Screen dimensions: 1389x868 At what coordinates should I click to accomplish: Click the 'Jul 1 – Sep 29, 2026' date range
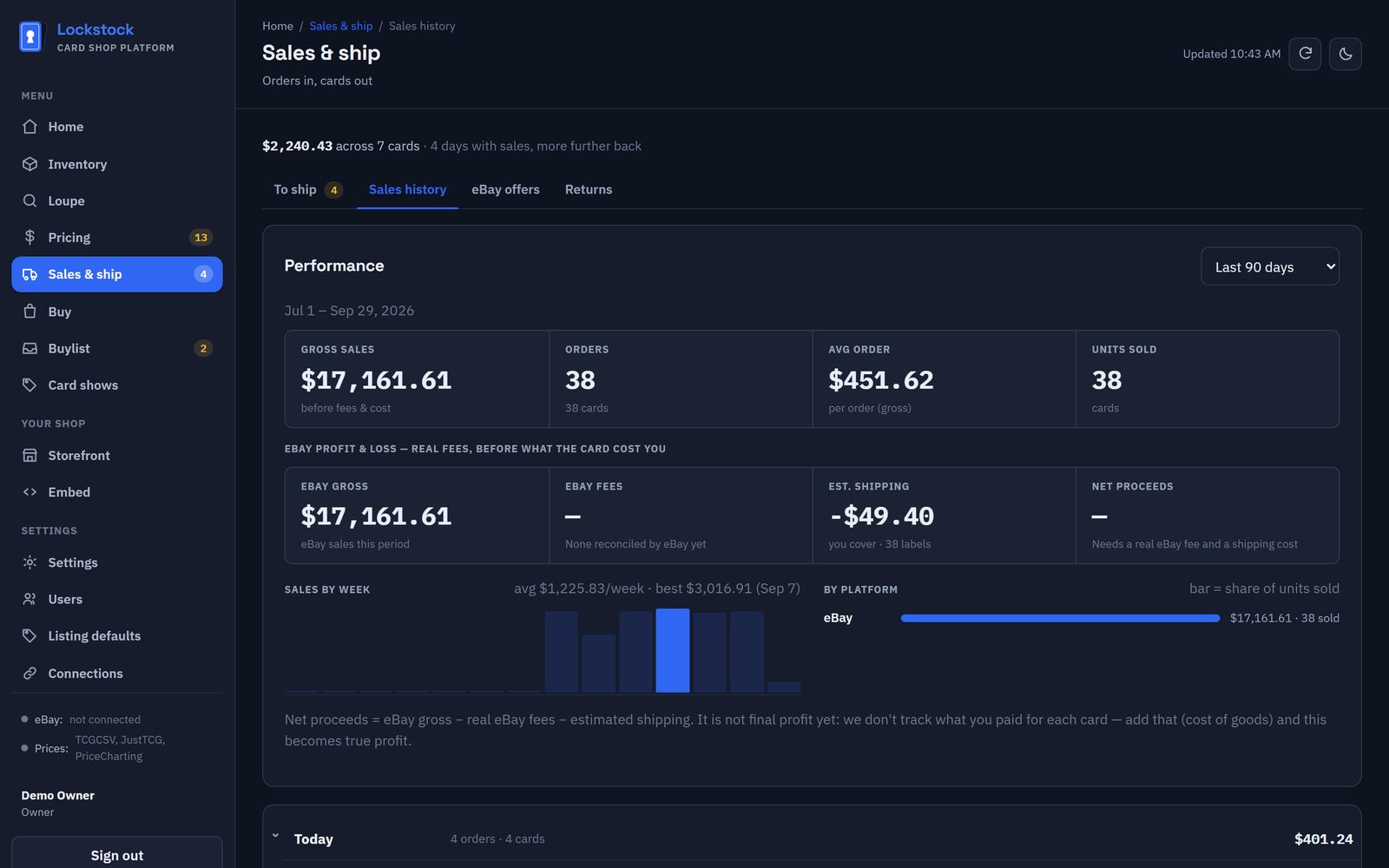(x=349, y=311)
